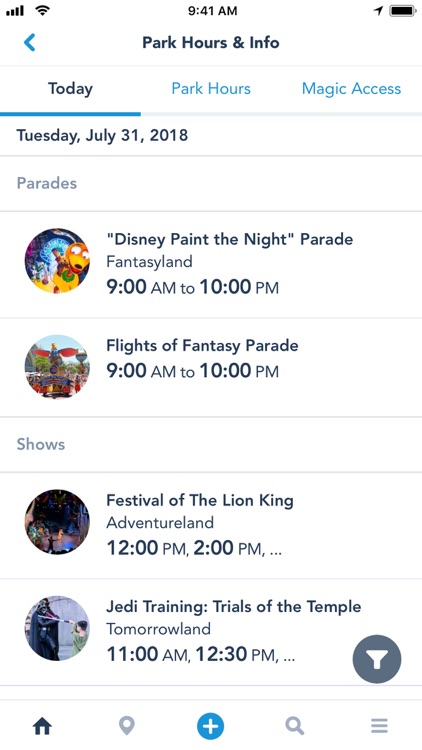Screen dimensions: 422x750
Task: Open Festival of The Lion King show
Action: (x=211, y=526)
